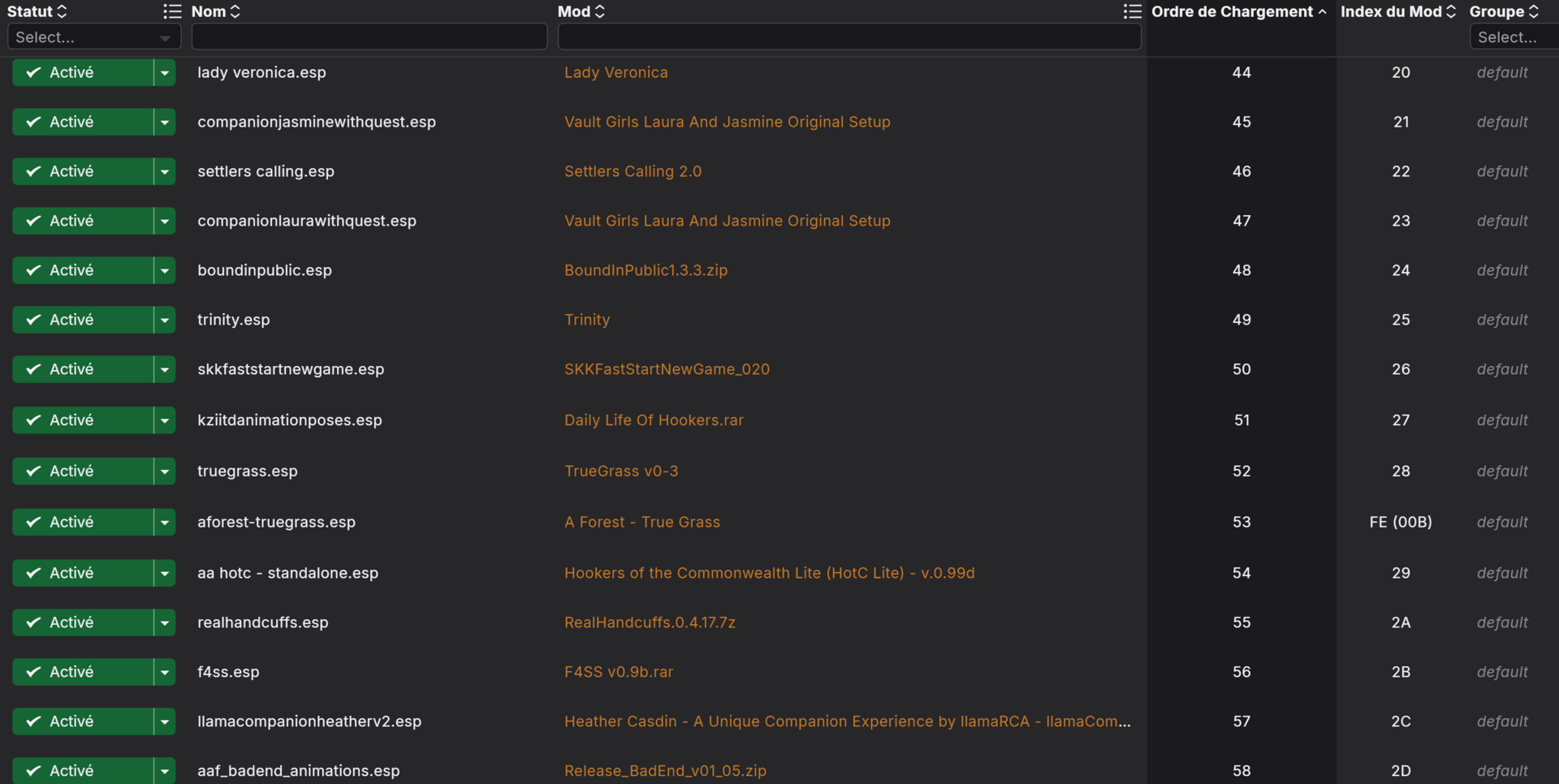The image size is (1559, 784).
Task: Expand status dropdown arrow for trinity.esp
Action: click(x=165, y=320)
